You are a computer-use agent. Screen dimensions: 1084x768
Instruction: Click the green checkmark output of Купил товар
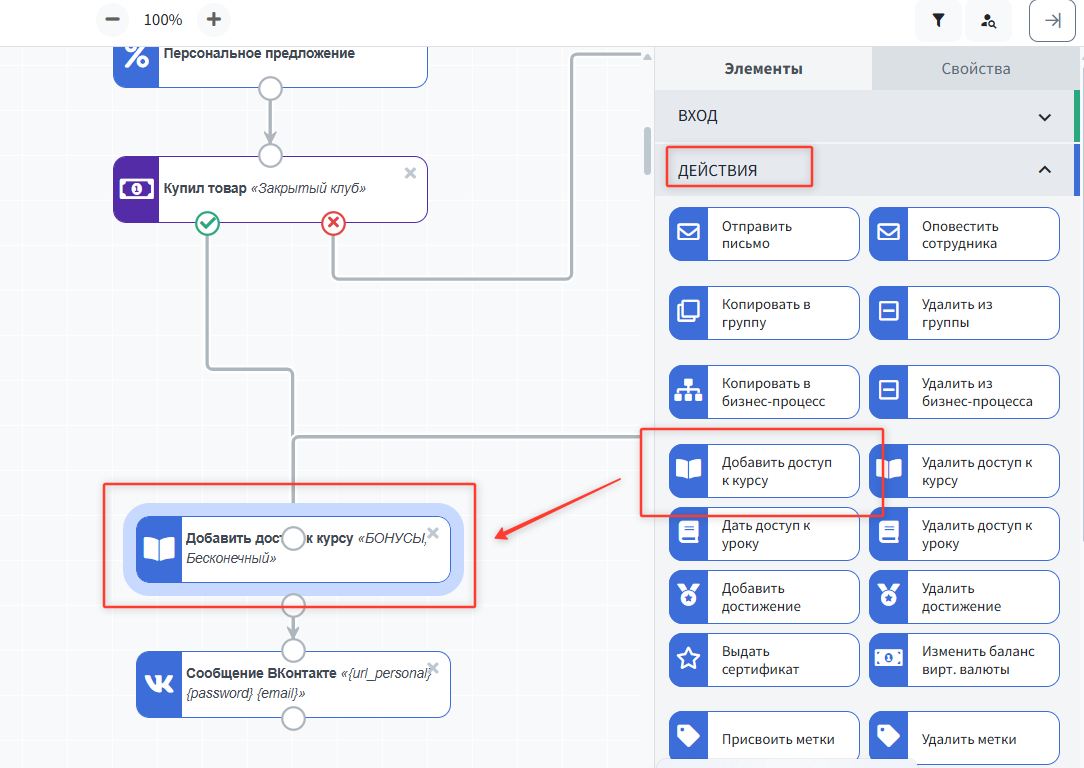point(207,223)
